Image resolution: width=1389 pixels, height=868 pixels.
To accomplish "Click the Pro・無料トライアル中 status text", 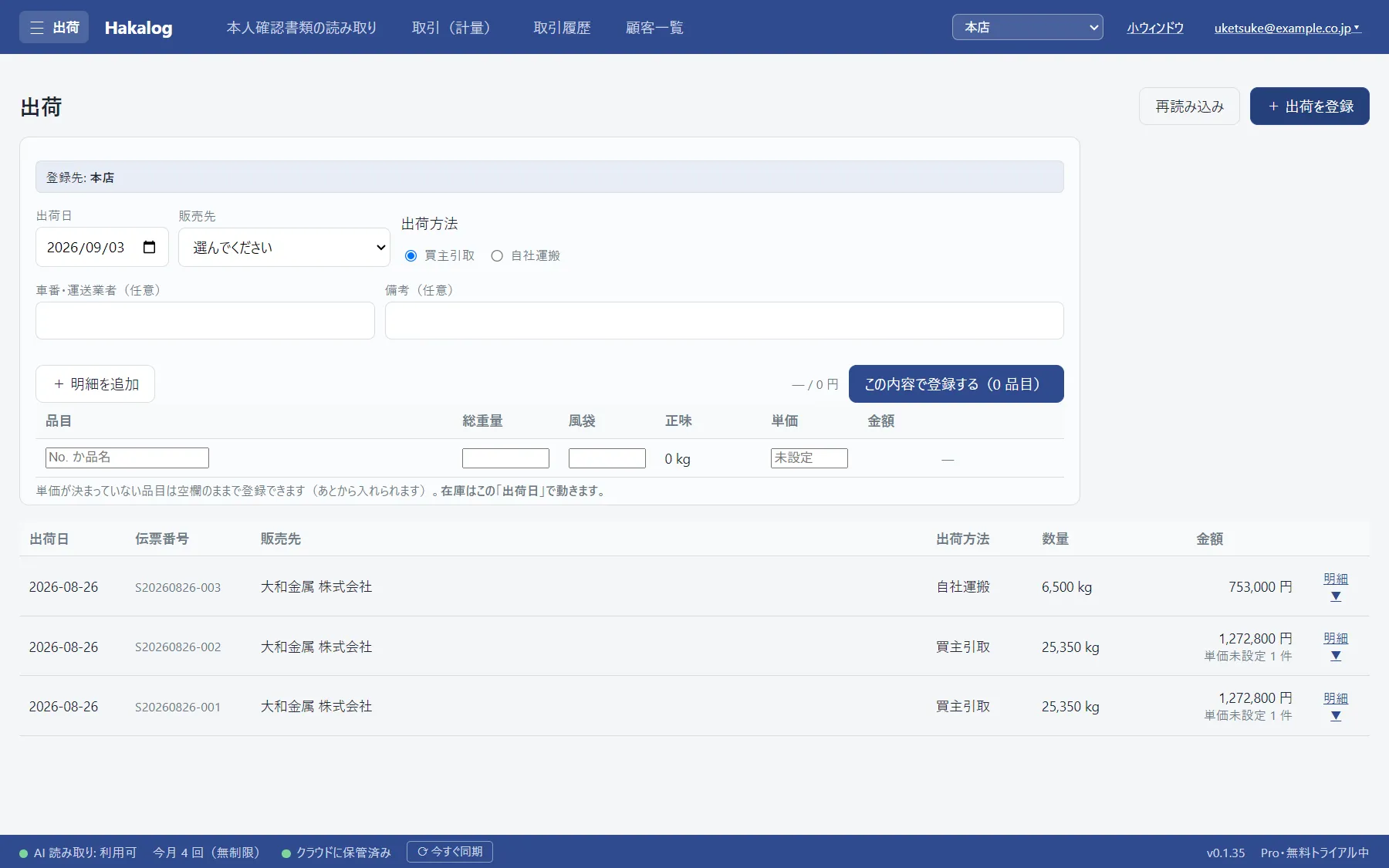I will pyautogui.click(x=1315, y=853).
